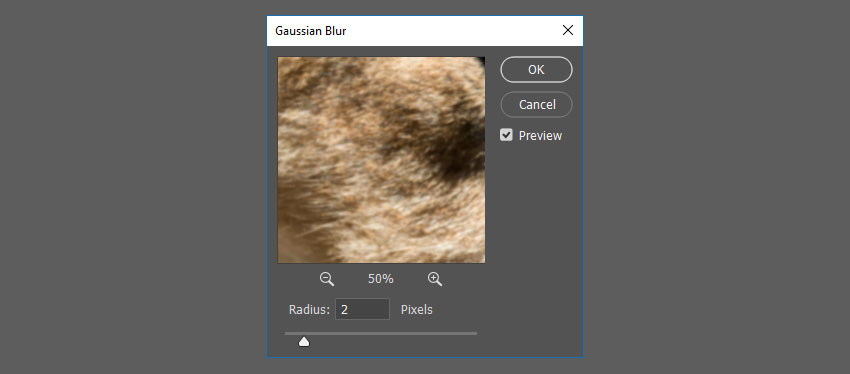The width and height of the screenshot is (850, 374).
Task: Click the 50% zoom level text
Action: [381, 279]
